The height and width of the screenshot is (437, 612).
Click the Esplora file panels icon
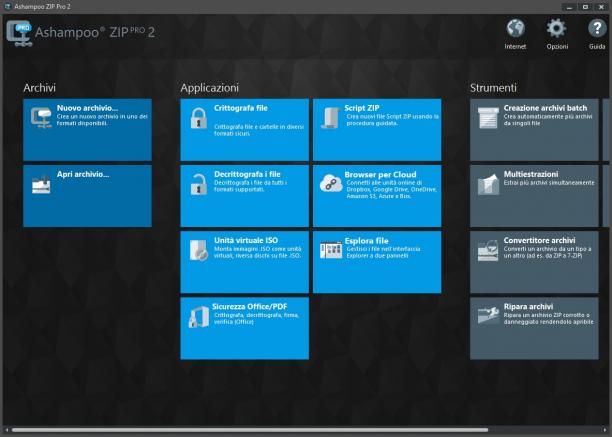coord(331,250)
